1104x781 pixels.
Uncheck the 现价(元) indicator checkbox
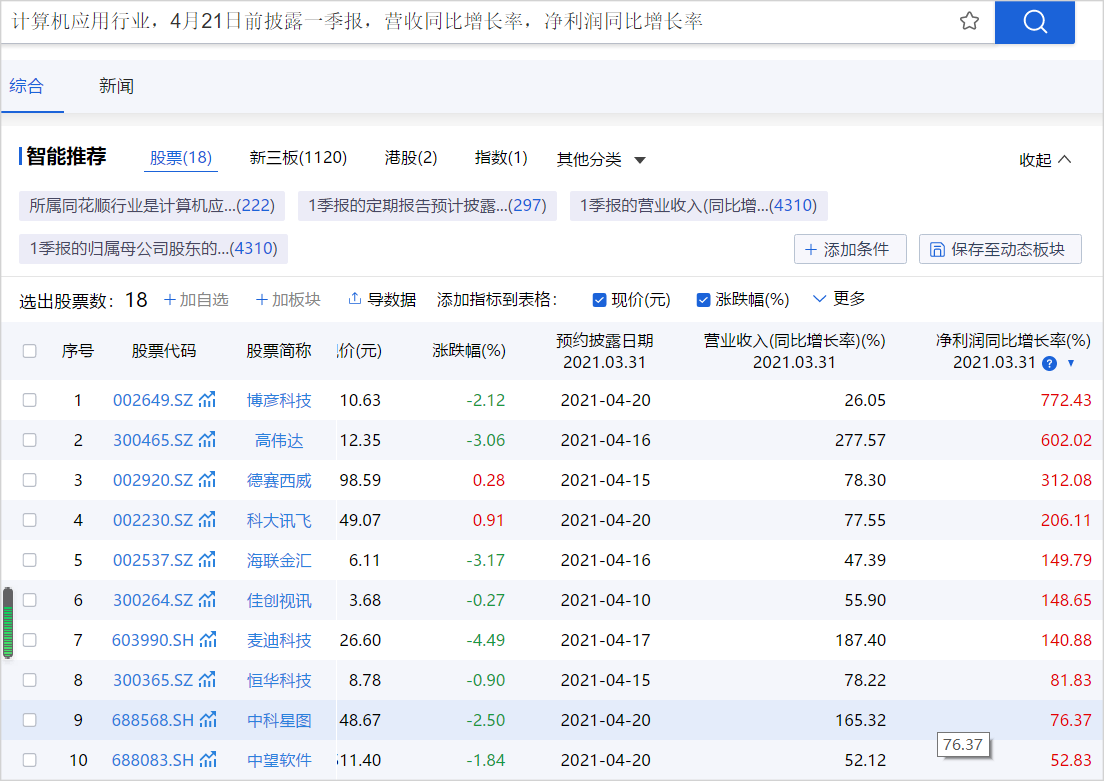tap(599, 300)
